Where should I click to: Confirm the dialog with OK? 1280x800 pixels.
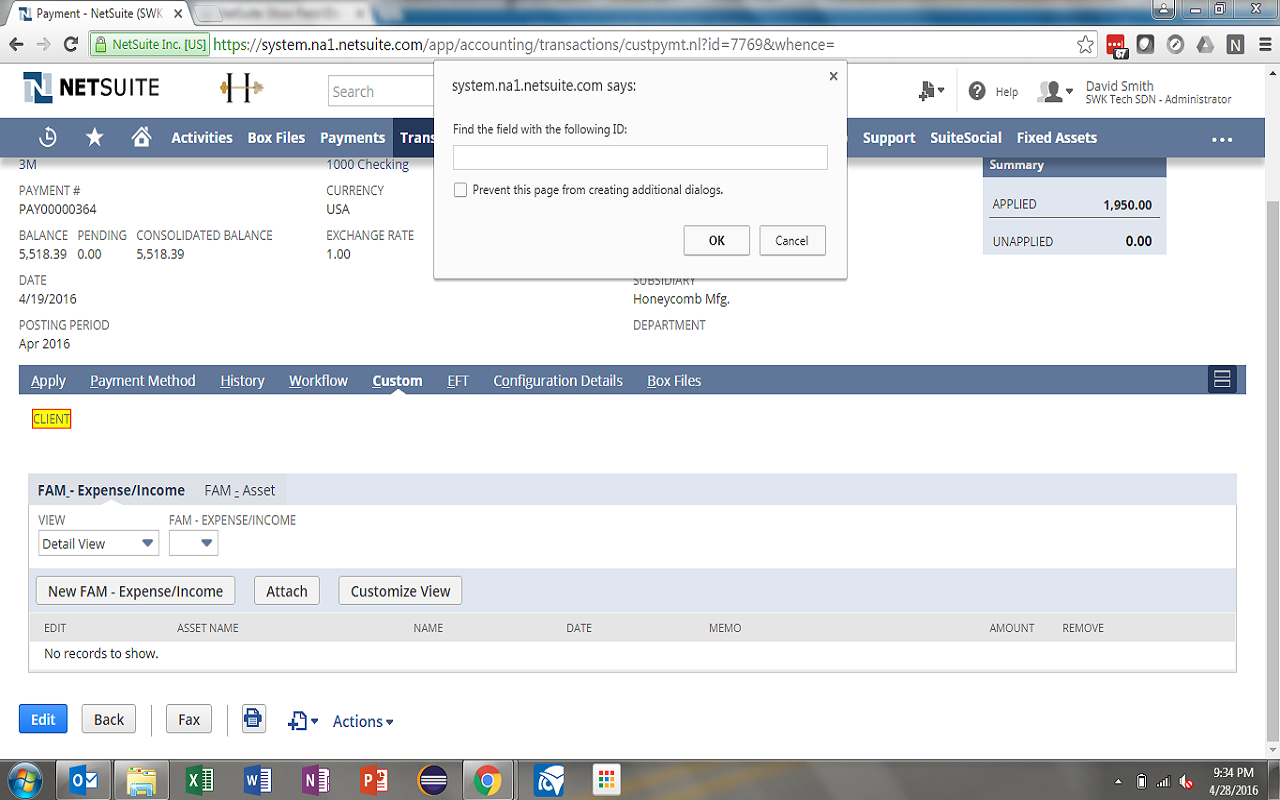pyautogui.click(x=716, y=240)
